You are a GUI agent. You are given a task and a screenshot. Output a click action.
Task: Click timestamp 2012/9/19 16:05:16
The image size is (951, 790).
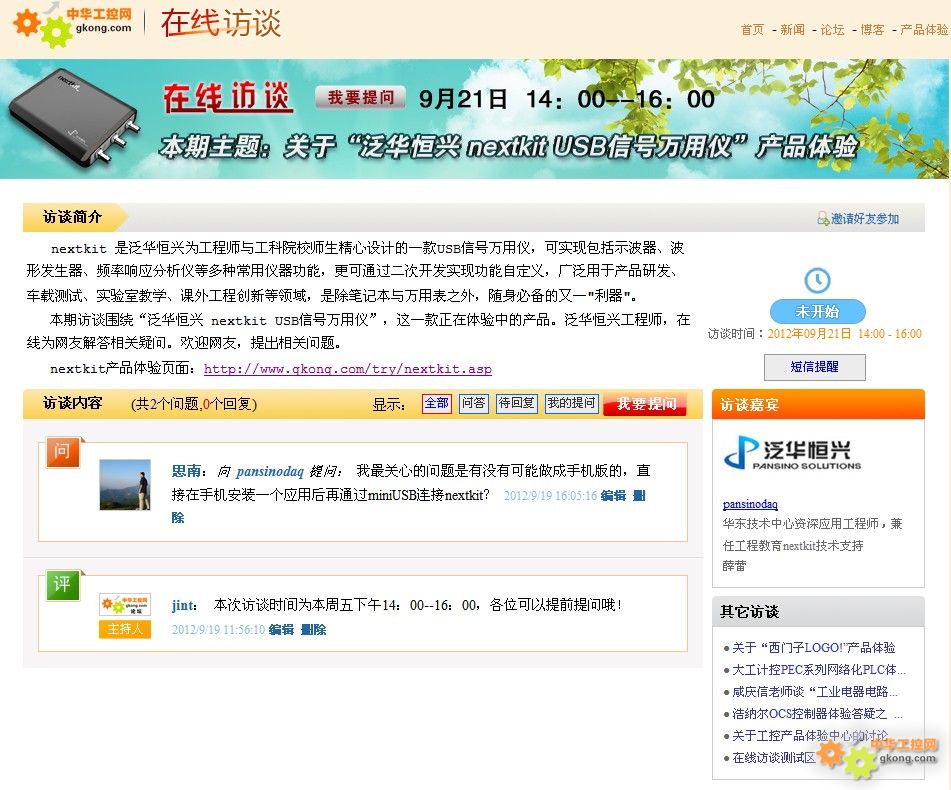tap(550, 495)
